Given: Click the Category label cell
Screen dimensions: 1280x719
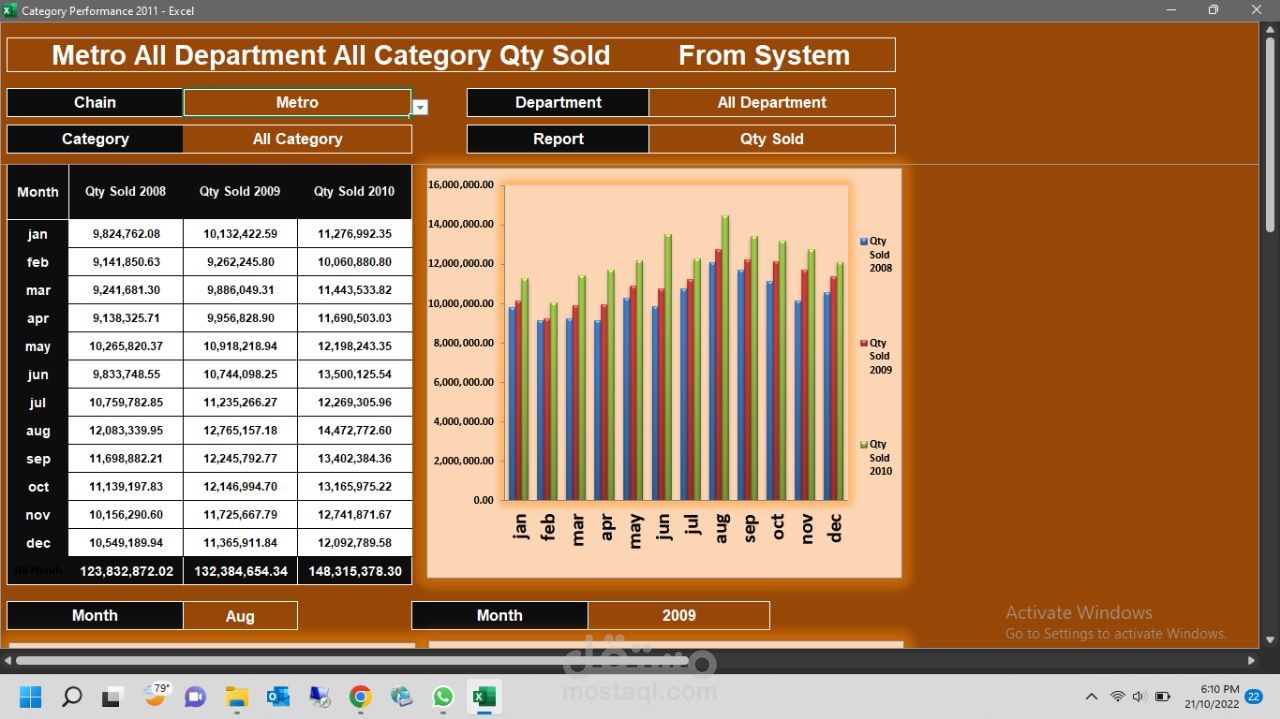Looking at the screenshot, I should [x=95, y=139].
